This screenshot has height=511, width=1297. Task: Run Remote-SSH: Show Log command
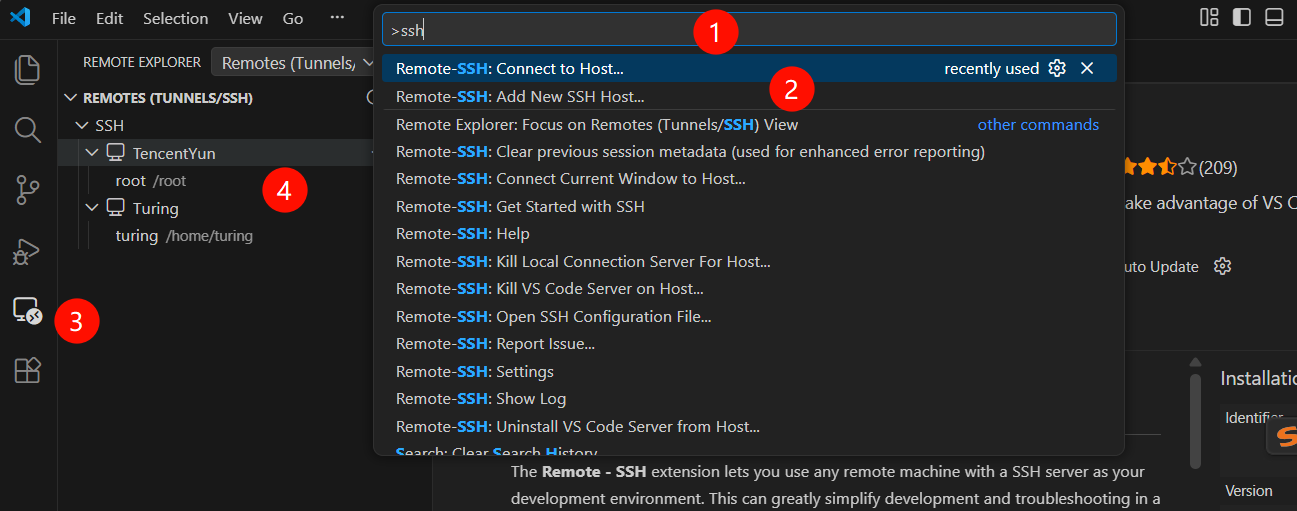coord(749,399)
